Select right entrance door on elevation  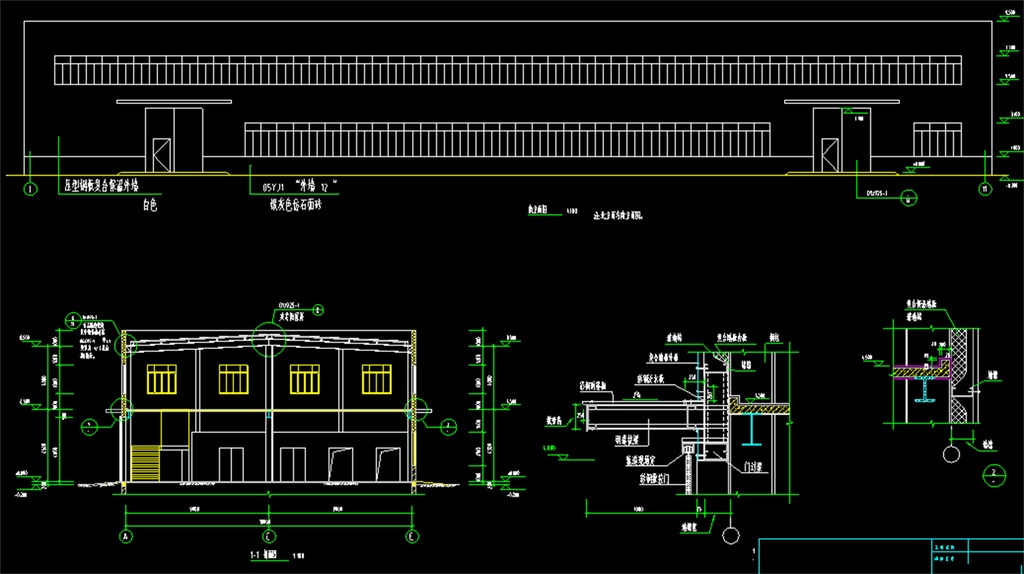[828, 154]
